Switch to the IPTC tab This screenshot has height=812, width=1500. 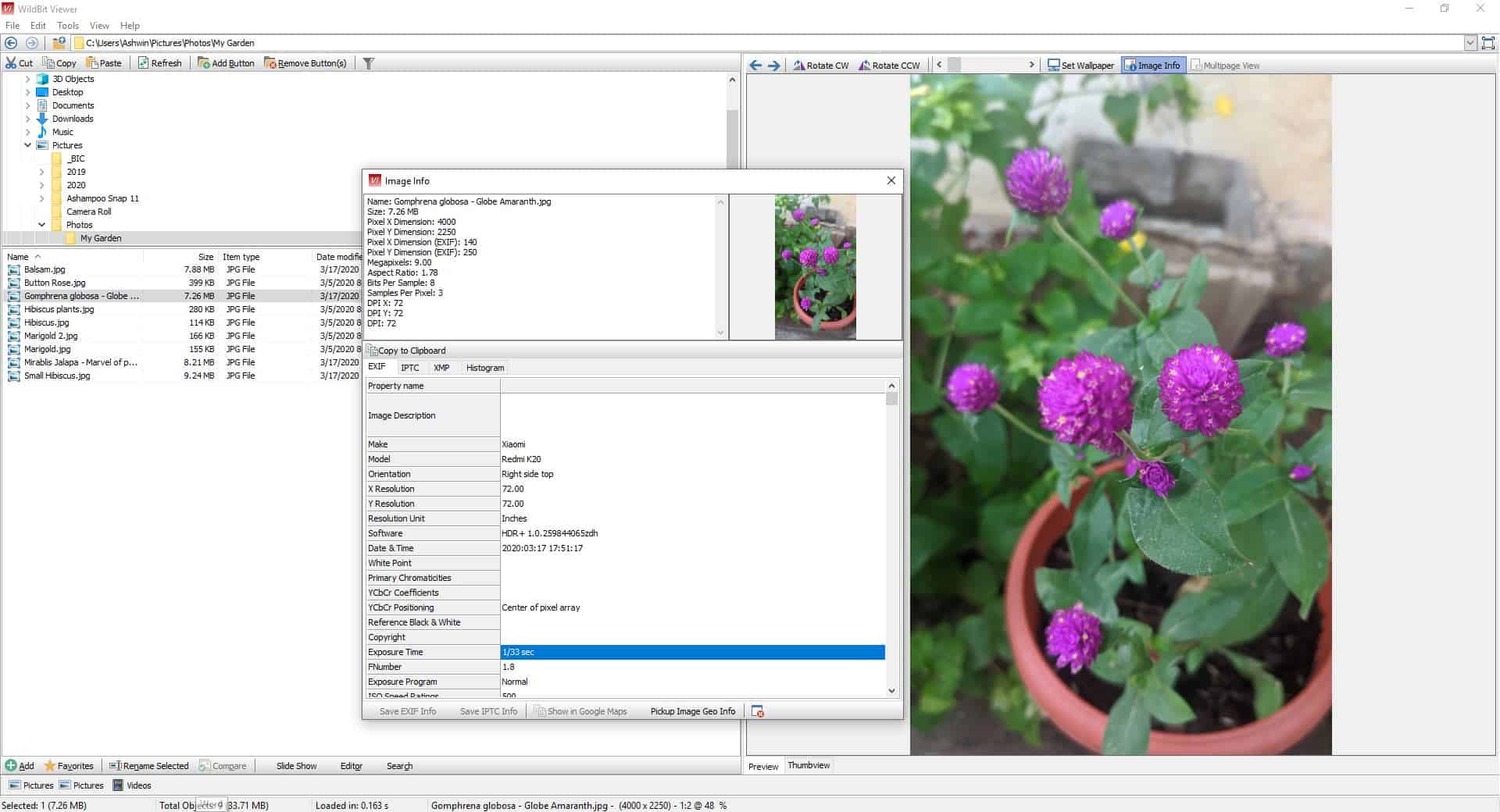pyautogui.click(x=410, y=367)
